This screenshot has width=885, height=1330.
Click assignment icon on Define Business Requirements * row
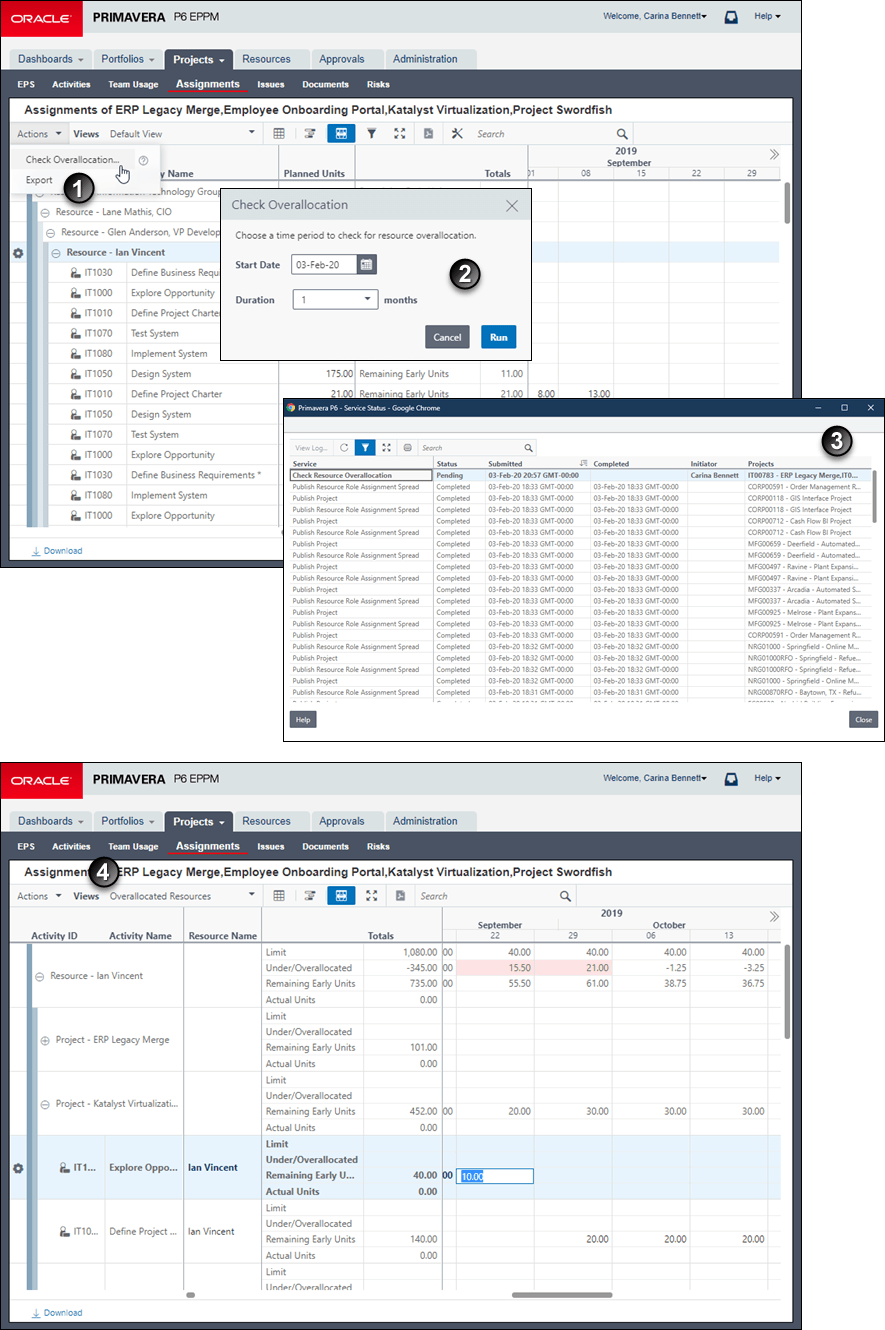[75, 475]
